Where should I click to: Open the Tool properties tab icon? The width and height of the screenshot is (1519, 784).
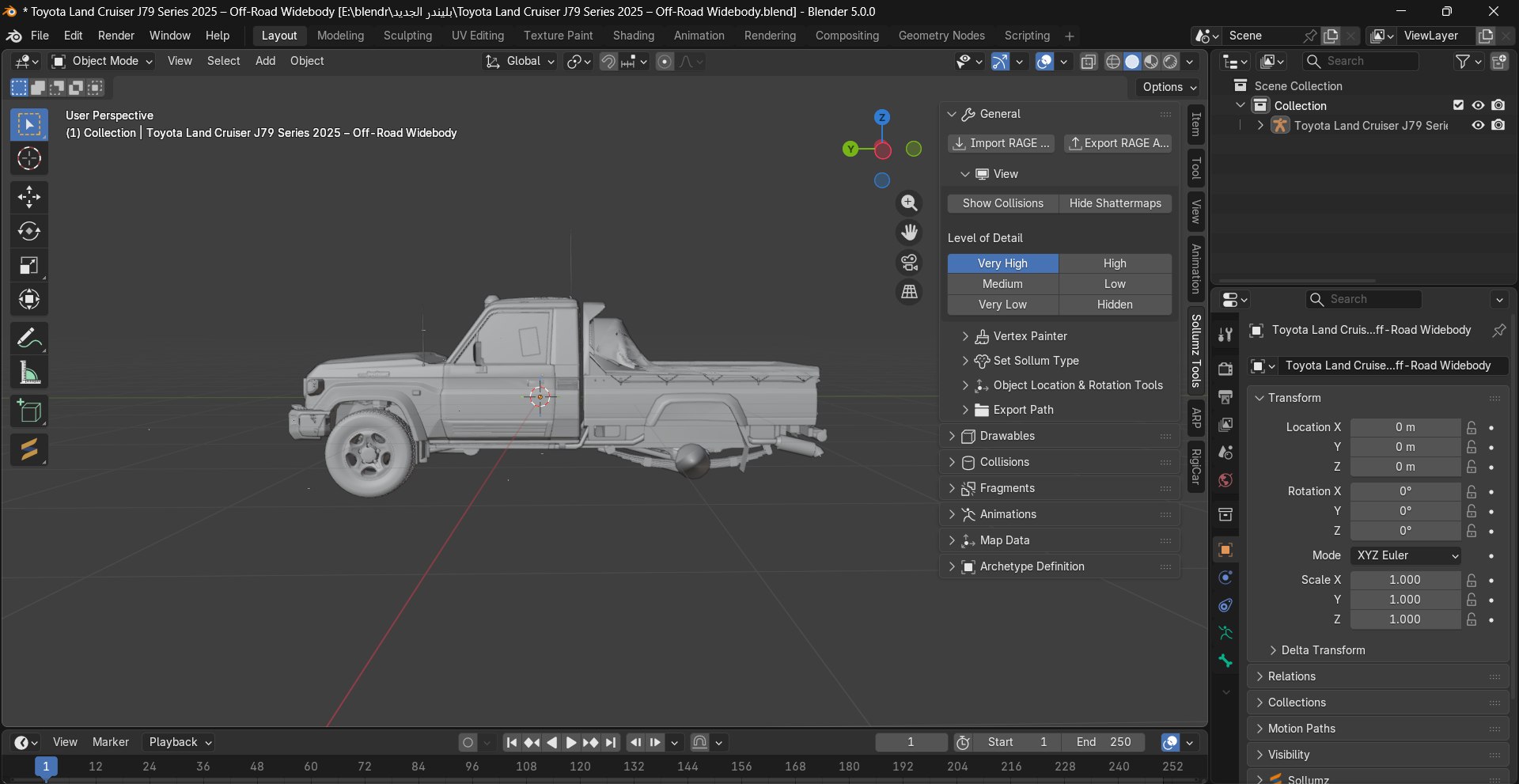[1225, 335]
